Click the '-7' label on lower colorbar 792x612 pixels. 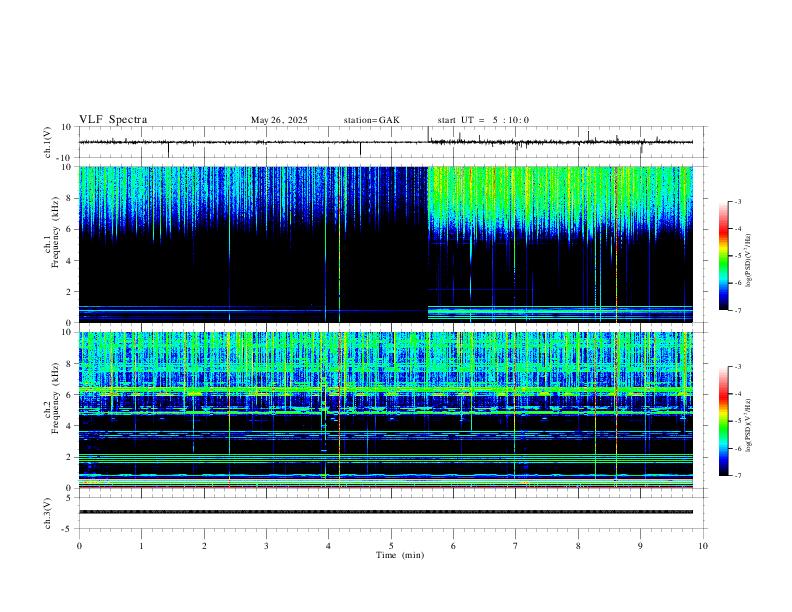(x=737, y=476)
